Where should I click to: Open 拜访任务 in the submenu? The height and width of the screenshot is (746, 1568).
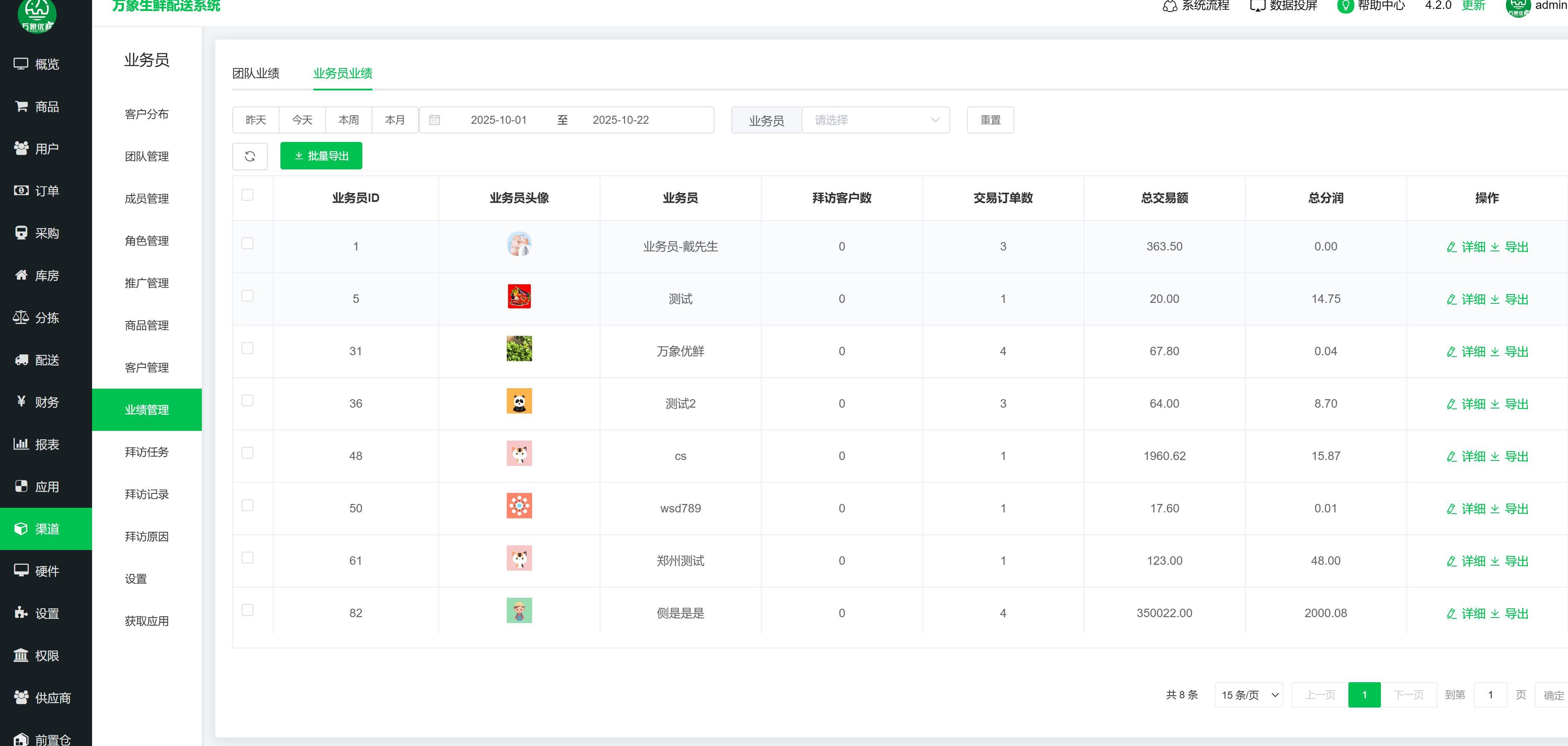147,452
